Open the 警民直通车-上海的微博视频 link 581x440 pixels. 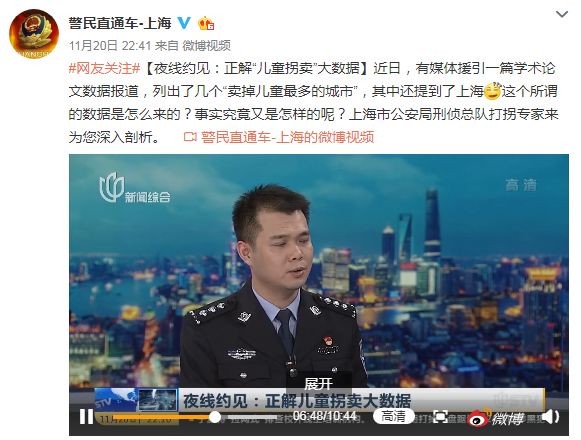click(288, 137)
